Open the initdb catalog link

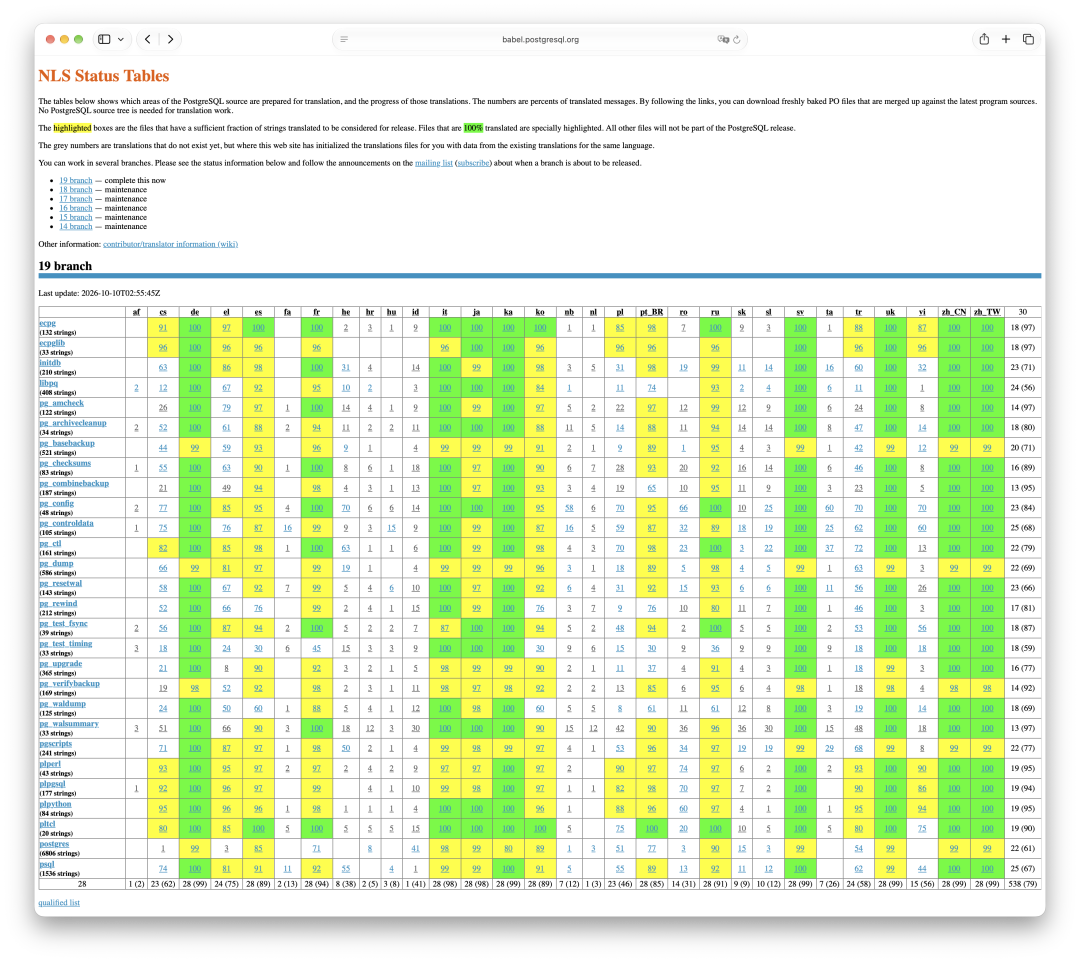click(x=50, y=362)
